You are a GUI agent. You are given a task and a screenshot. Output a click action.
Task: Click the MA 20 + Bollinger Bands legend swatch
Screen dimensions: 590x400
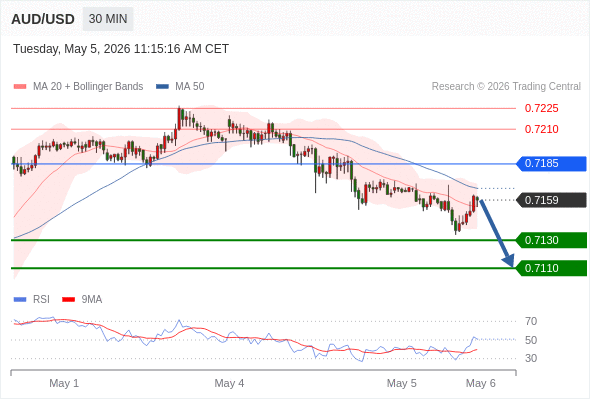[20, 87]
